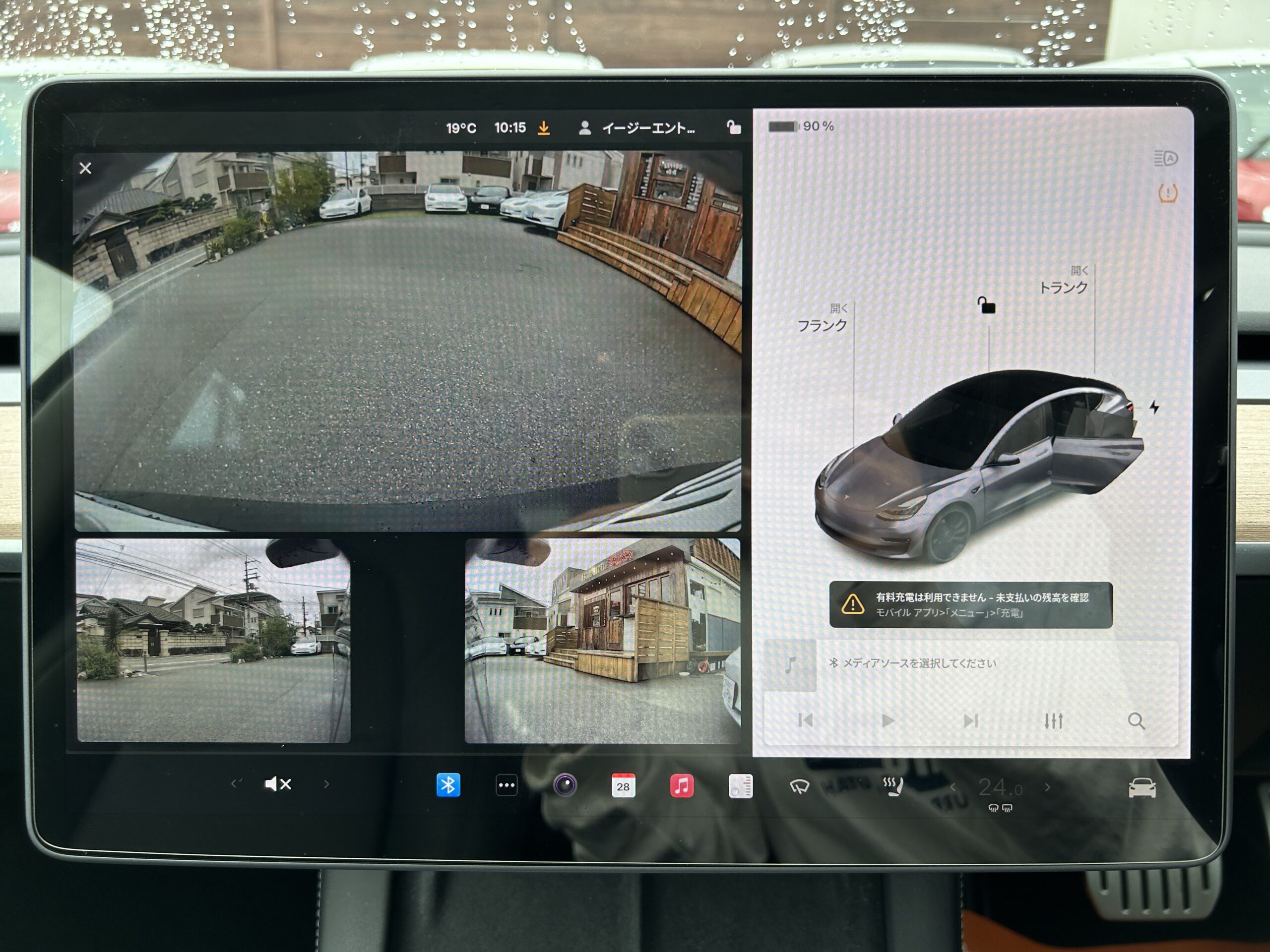Open Bluetooth app in the bottom bar

tap(448, 785)
